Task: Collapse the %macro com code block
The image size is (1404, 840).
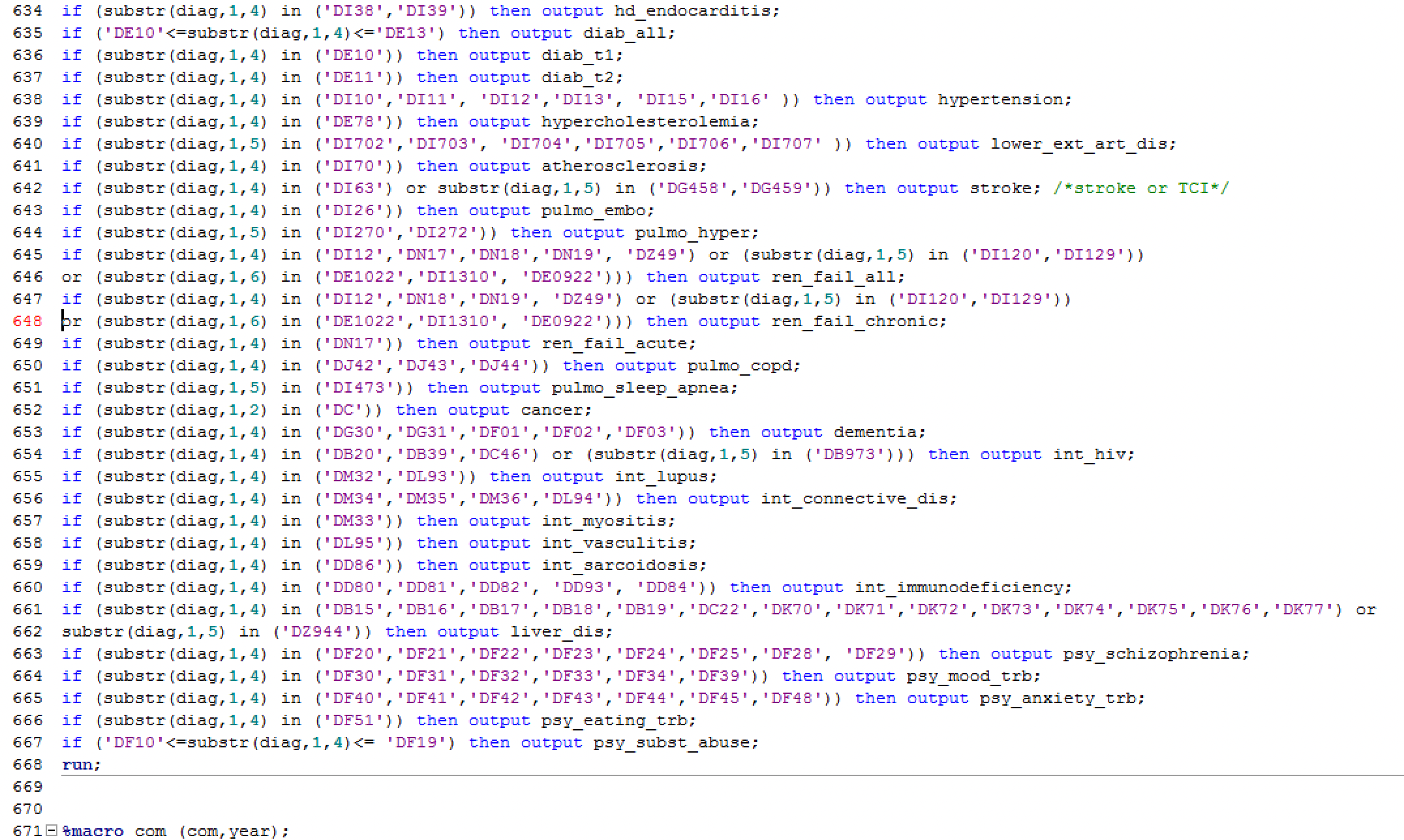Action: click(51, 830)
